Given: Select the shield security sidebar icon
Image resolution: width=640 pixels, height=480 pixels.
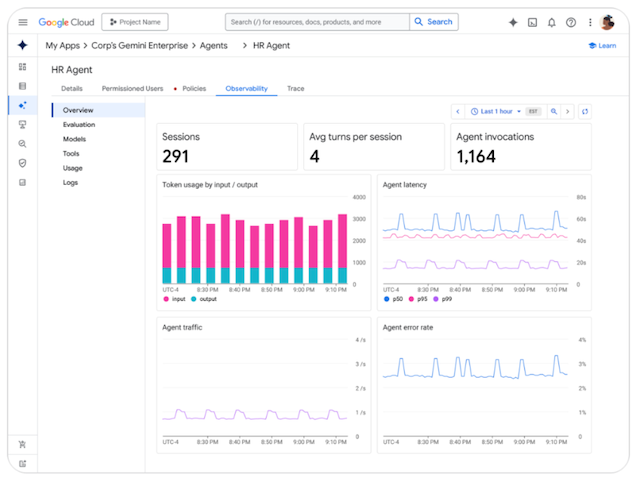Looking at the screenshot, I should [22, 163].
